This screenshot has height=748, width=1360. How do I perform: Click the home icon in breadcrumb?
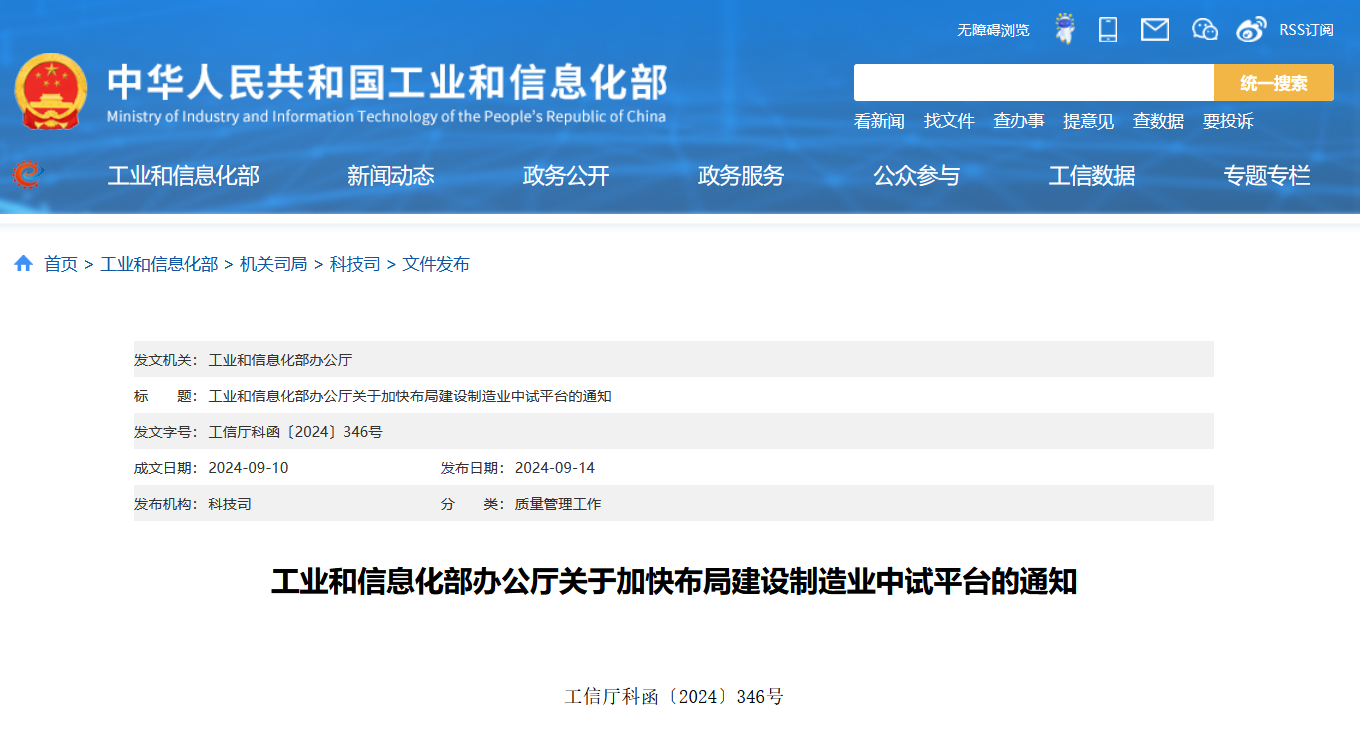click(x=23, y=263)
